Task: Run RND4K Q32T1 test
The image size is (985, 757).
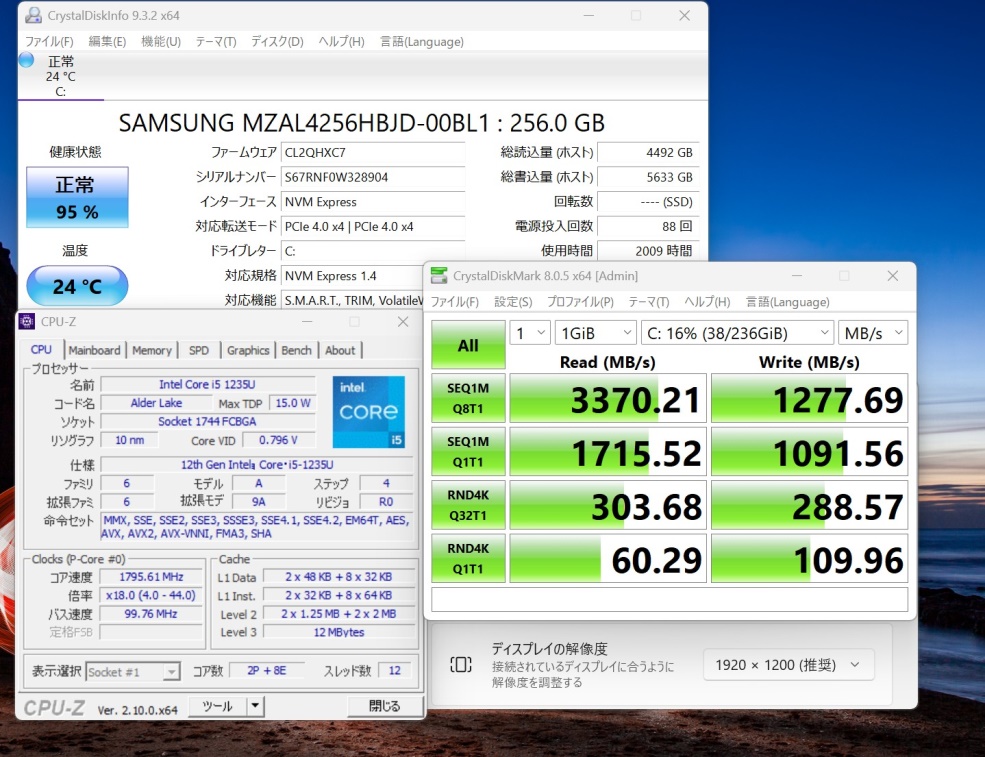Action: (468, 505)
